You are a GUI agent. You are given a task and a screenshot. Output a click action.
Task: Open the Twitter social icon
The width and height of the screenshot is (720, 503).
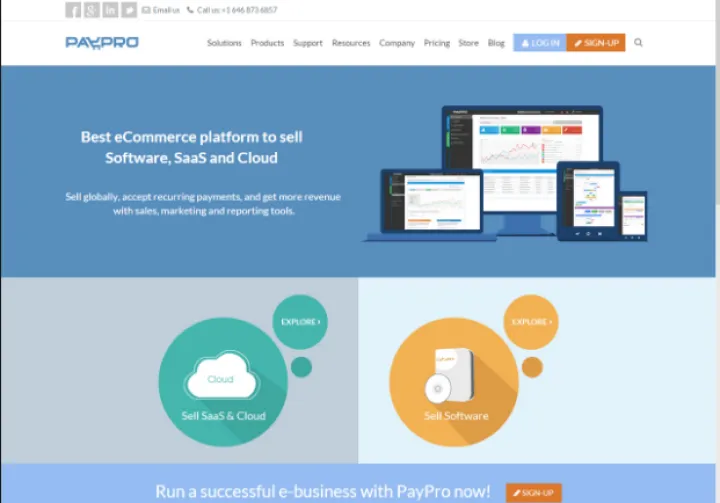coord(129,10)
